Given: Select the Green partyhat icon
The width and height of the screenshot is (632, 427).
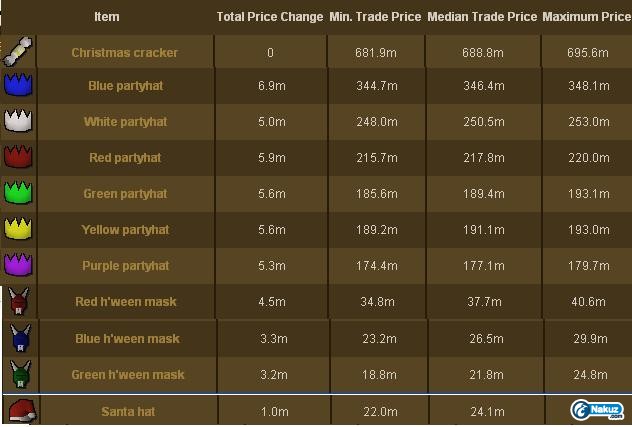Looking at the screenshot, I should tap(18, 193).
